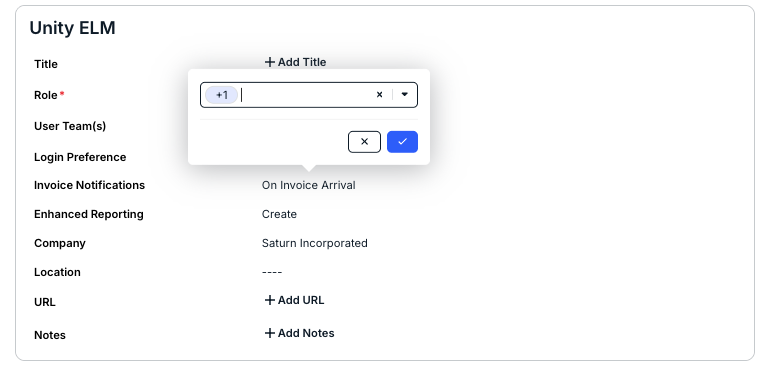Screen dimensions: 764x373
Task: Click the empty Location dashes value
Action: click(272, 272)
